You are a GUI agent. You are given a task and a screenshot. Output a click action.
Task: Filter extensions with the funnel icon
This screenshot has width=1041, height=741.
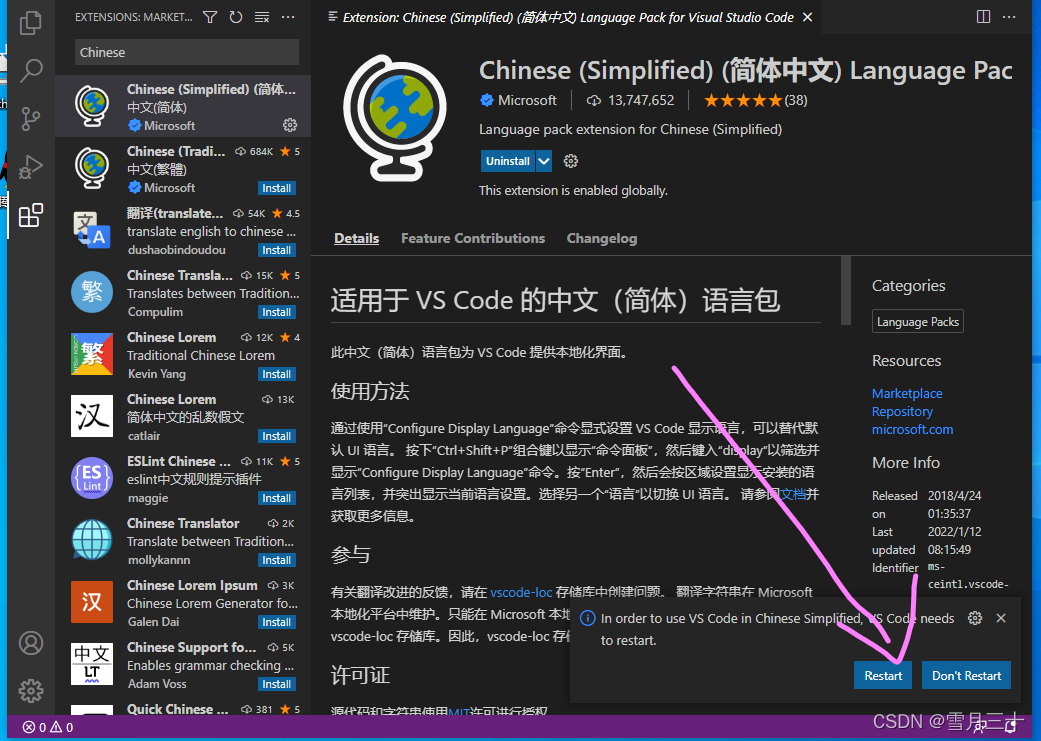pyautogui.click(x=210, y=17)
